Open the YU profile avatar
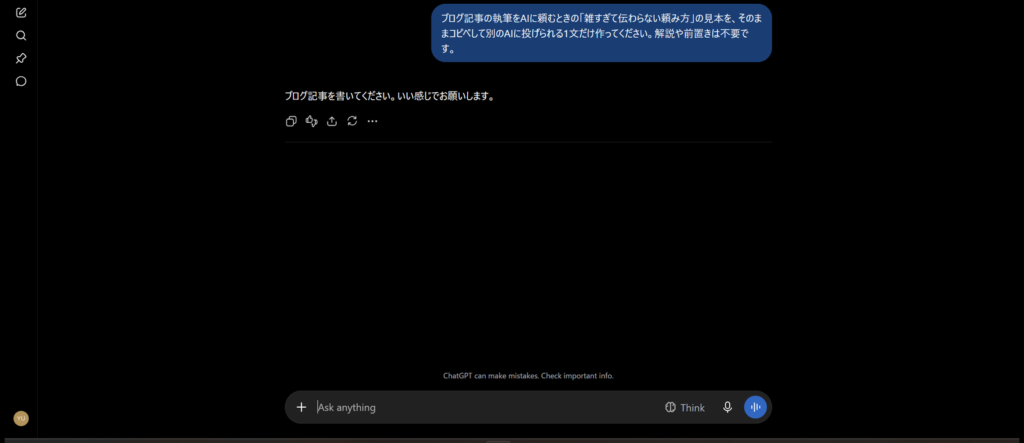The height and width of the screenshot is (443, 1024). [x=21, y=418]
